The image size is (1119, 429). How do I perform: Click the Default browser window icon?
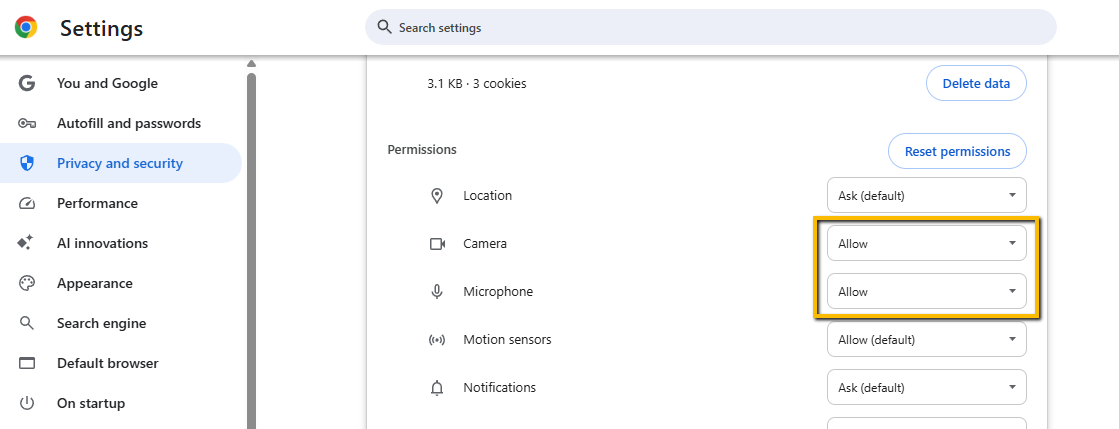[27, 363]
